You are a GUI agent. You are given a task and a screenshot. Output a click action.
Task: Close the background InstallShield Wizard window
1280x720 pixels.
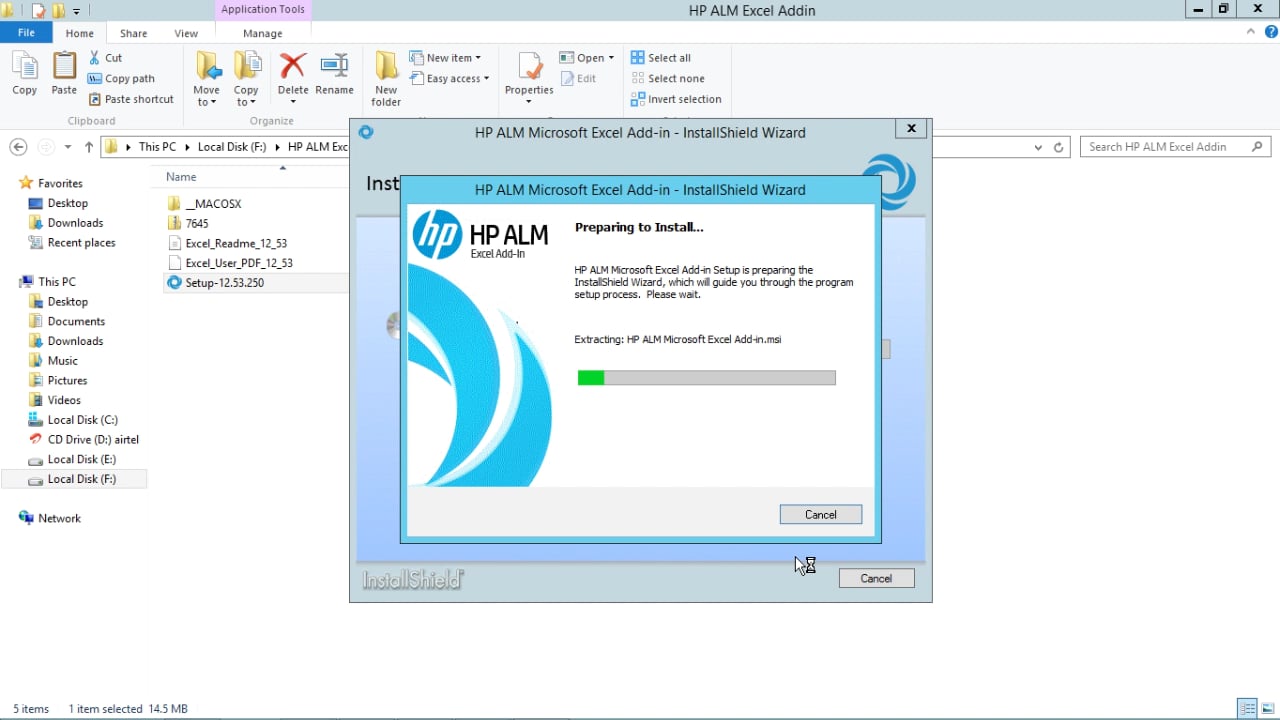[911, 128]
